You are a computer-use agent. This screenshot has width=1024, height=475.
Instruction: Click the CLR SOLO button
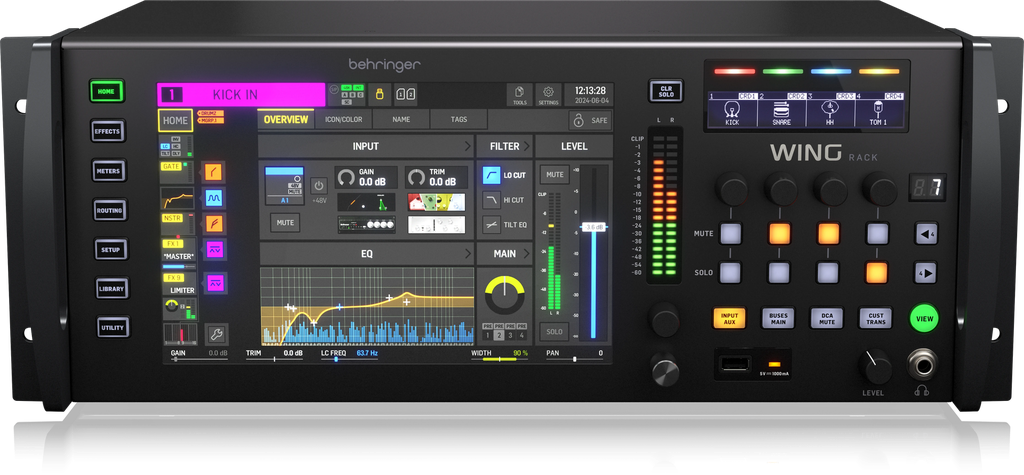click(x=665, y=91)
